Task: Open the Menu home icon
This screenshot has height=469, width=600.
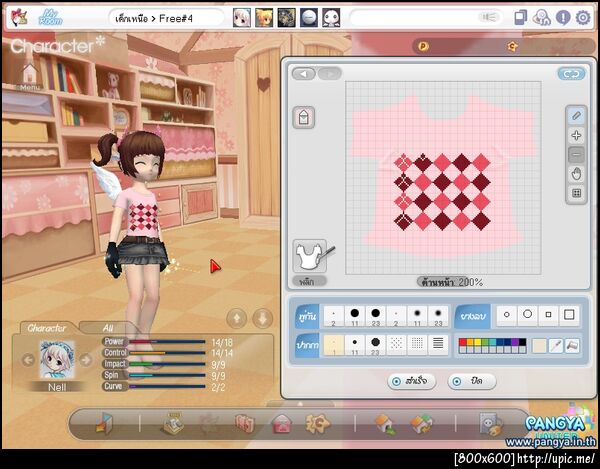Action: [30, 78]
